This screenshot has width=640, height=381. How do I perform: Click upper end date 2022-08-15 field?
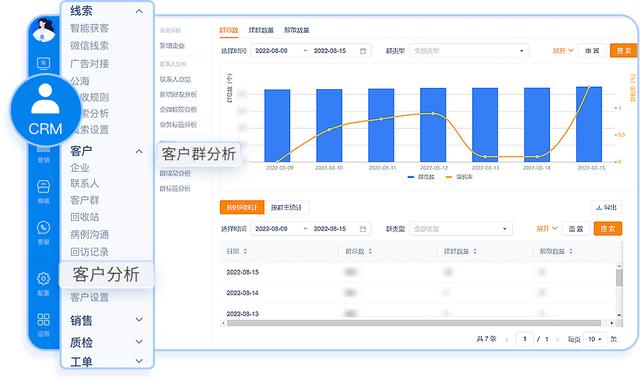330,51
